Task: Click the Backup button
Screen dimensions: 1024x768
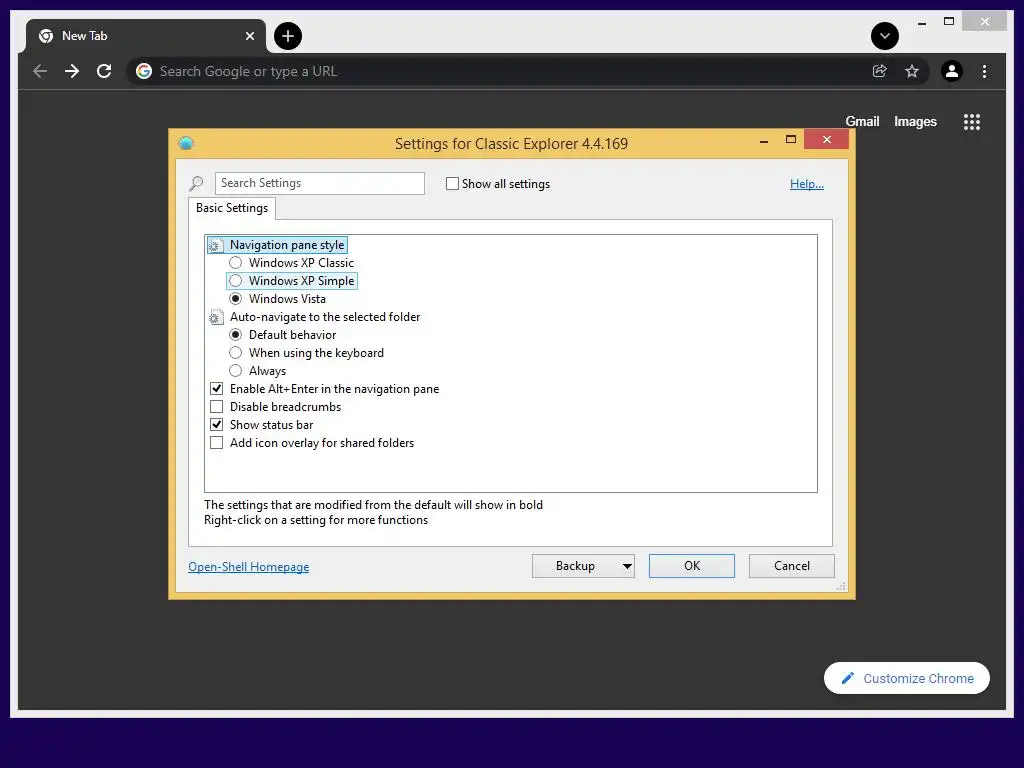Action: point(575,566)
